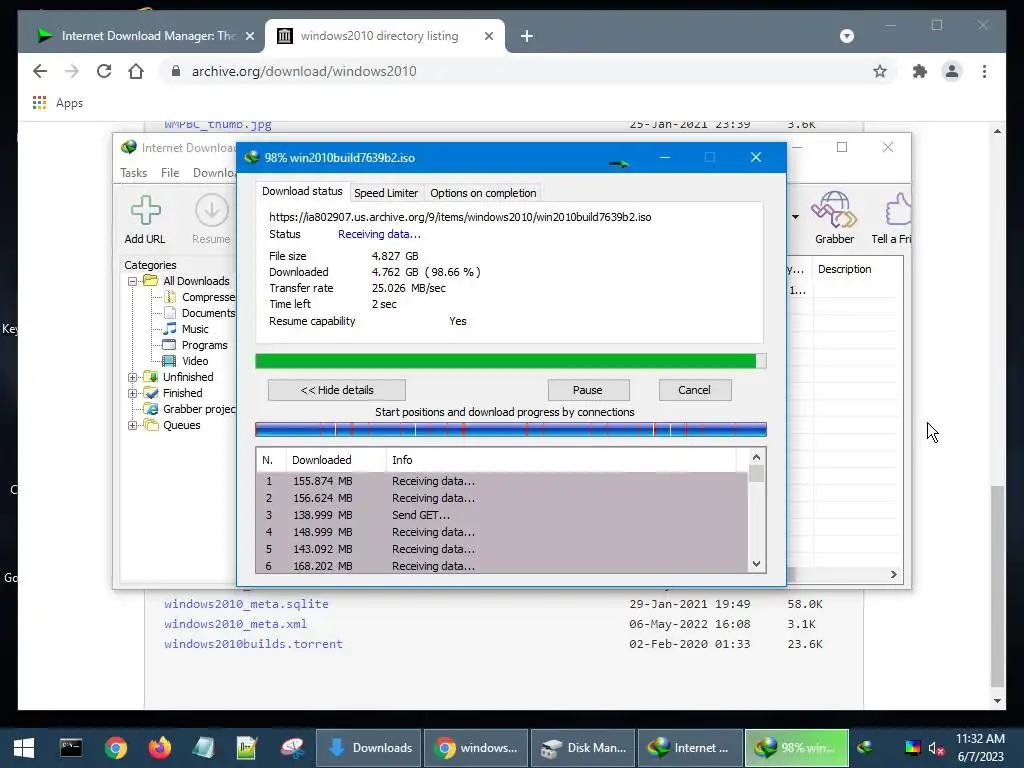Go back in Chrome

40,71
